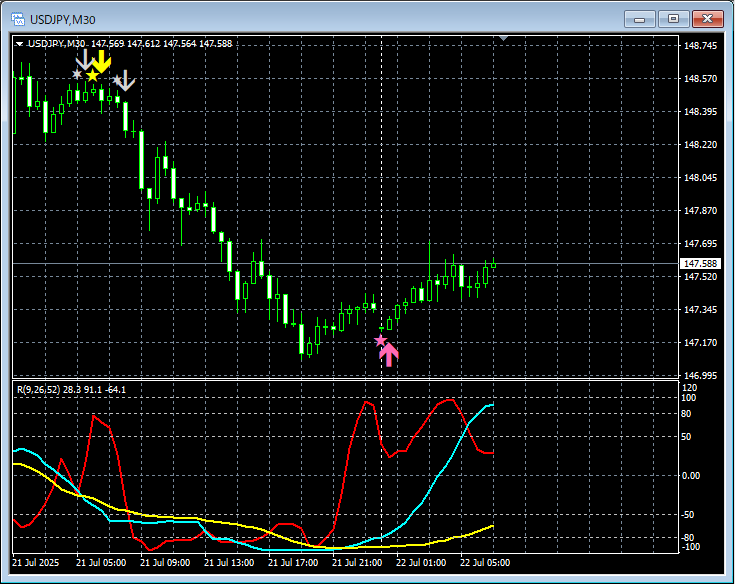The height and width of the screenshot is (584, 736).
Task: Click the USDJPY,M30 window title
Action: 62,20
